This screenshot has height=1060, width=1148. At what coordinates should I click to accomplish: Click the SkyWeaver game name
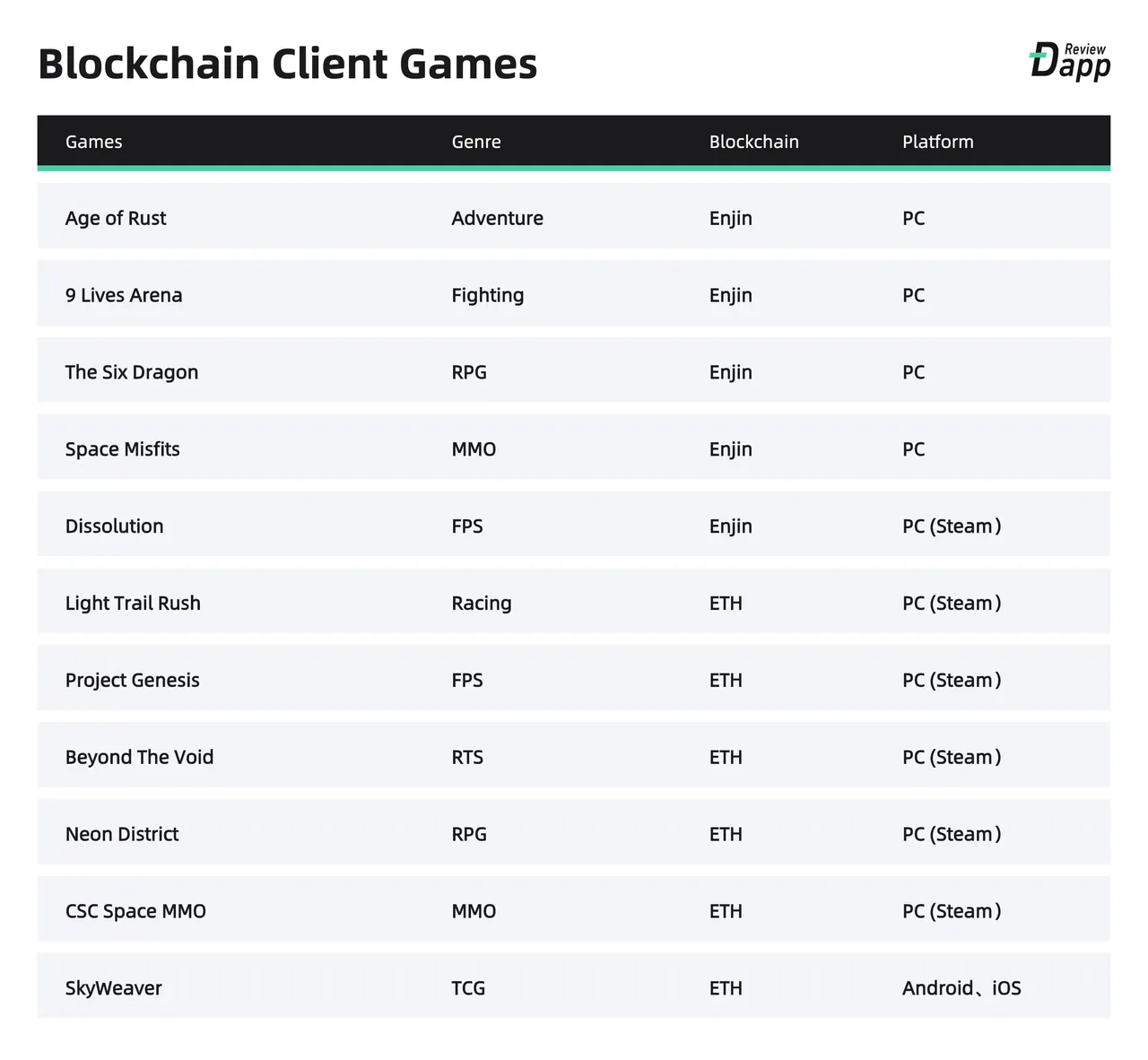(x=113, y=988)
